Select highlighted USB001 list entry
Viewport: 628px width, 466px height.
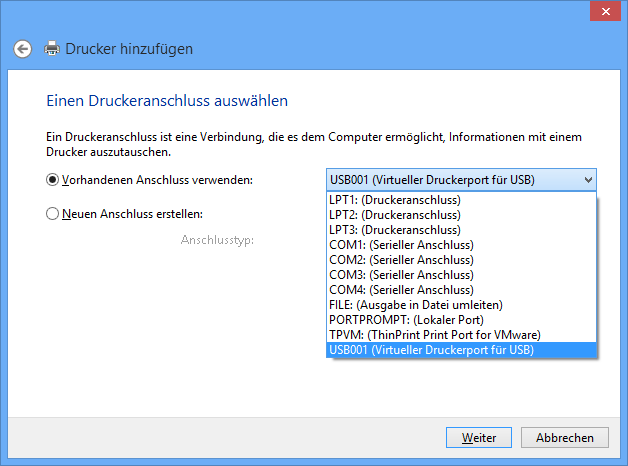point(461,350)
